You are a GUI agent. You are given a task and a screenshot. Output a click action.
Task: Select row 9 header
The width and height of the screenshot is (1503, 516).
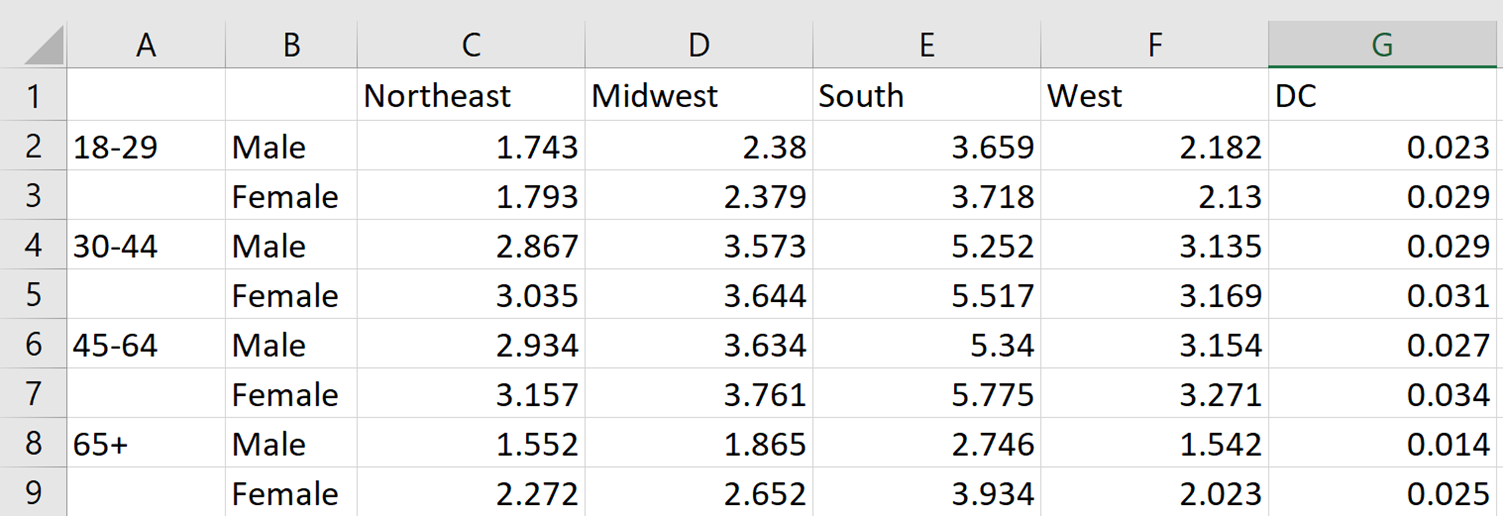(33, 493)
